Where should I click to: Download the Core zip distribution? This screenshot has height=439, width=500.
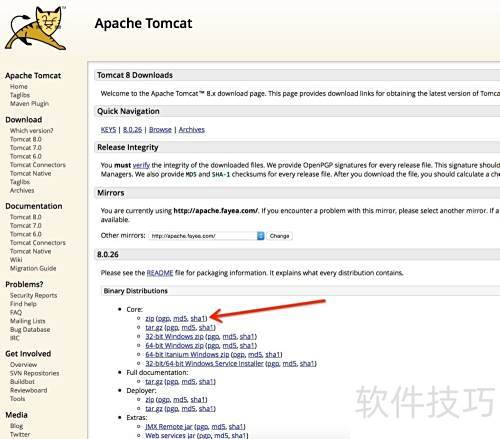(x=150, y=319)
